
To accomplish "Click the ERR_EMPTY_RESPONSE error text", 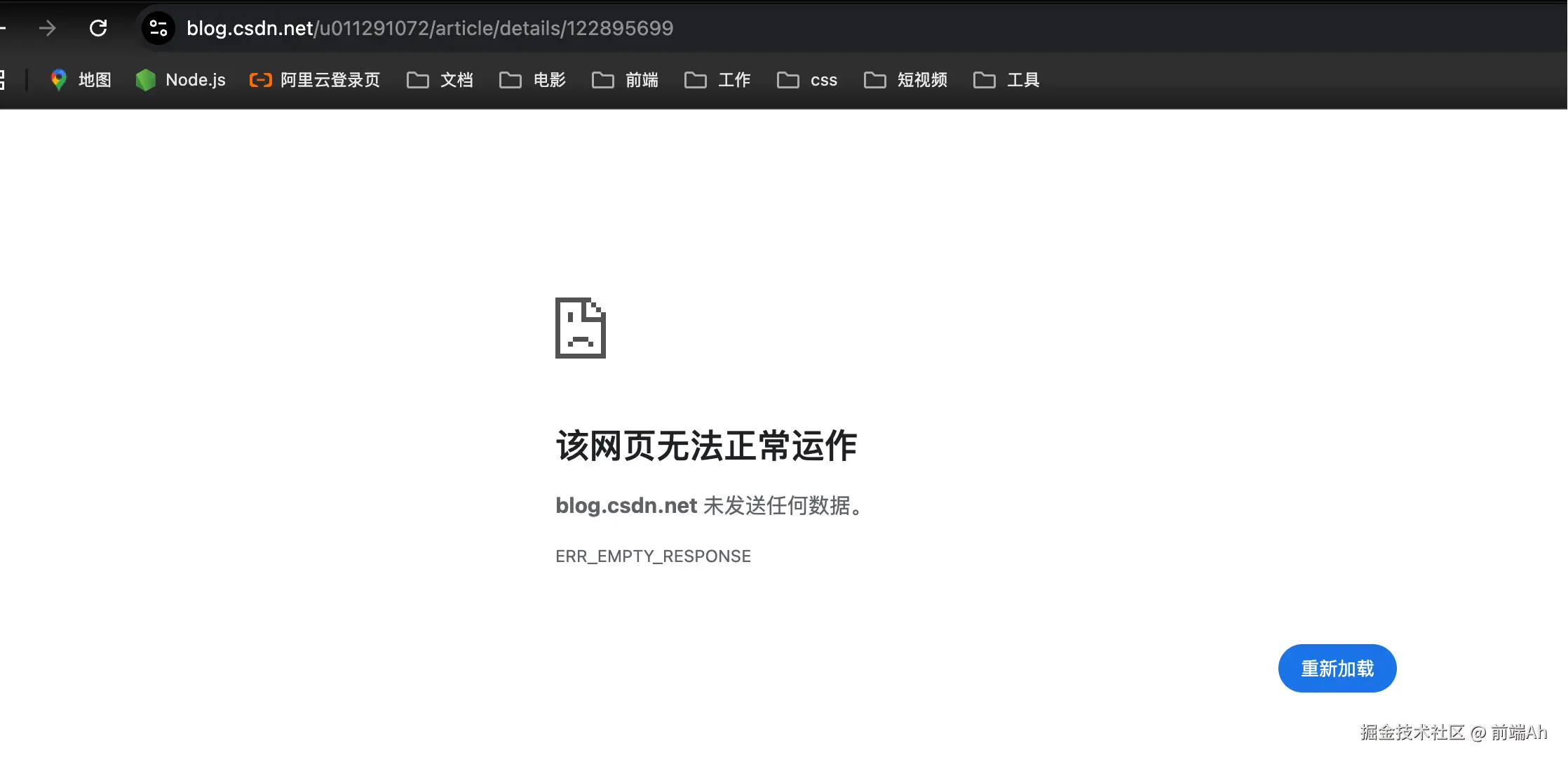I will coord(653,556).
